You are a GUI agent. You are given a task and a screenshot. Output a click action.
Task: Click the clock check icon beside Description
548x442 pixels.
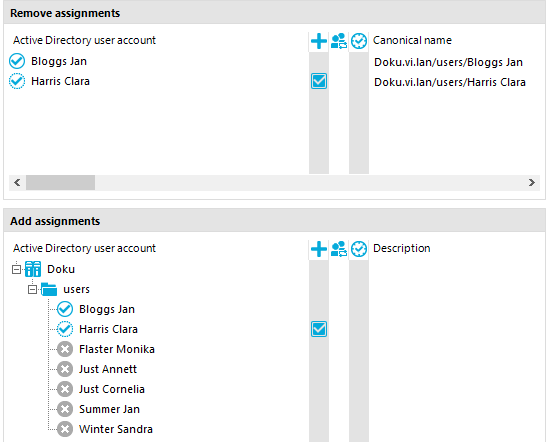[359, 249]
